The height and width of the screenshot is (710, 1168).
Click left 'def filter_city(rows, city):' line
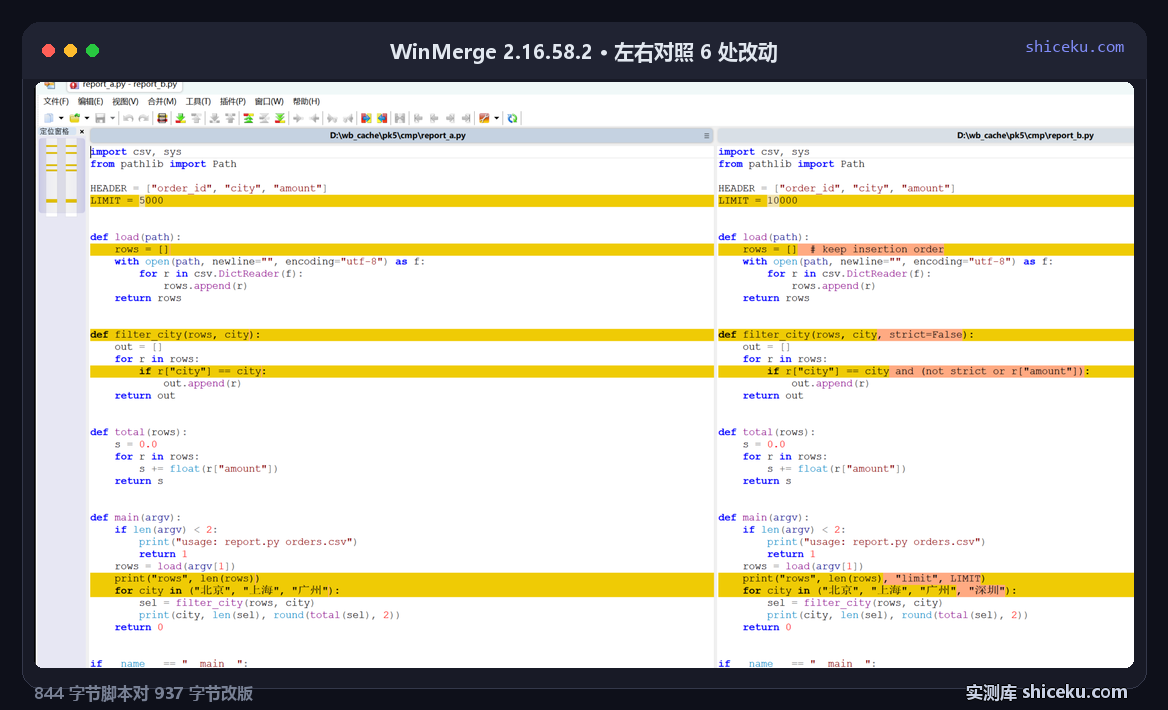pyautogui.click(x=402, y=335)
